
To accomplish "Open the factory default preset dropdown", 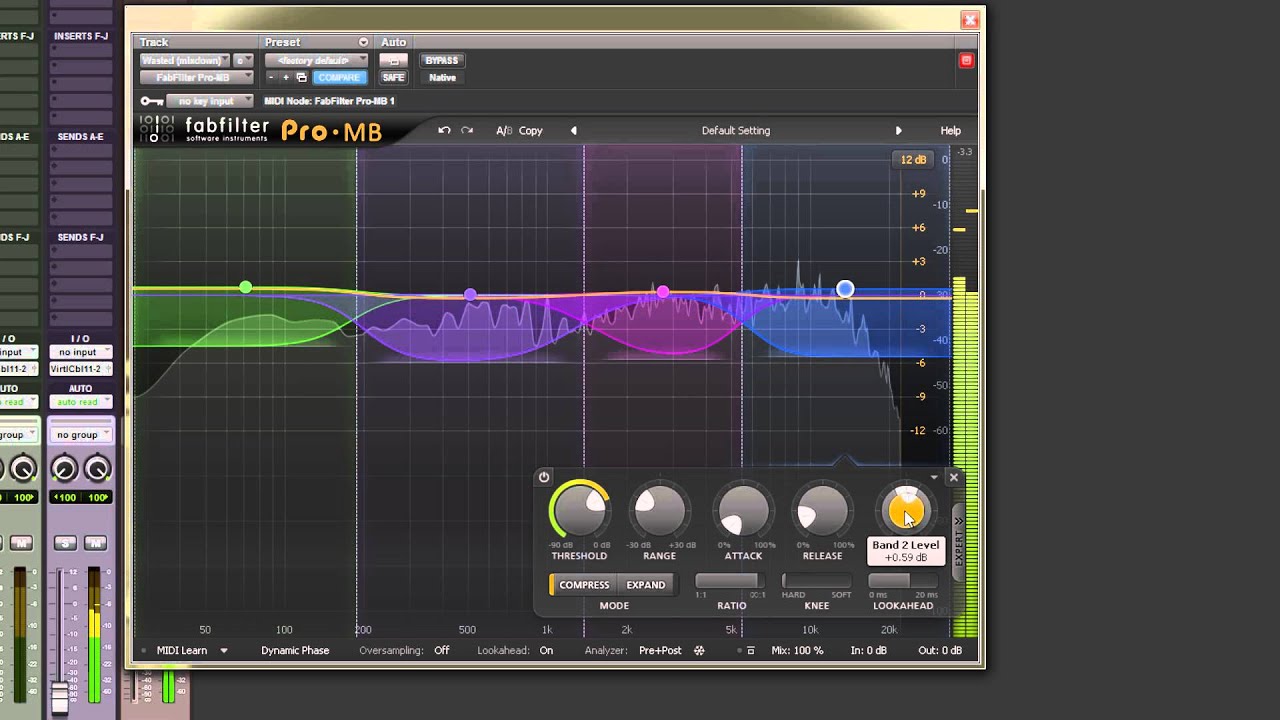I will (315, 61).
